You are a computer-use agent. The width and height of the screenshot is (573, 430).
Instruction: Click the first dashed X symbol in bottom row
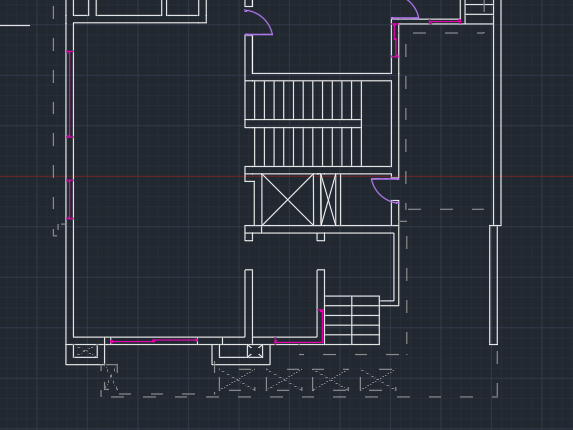tap(236, 380)
